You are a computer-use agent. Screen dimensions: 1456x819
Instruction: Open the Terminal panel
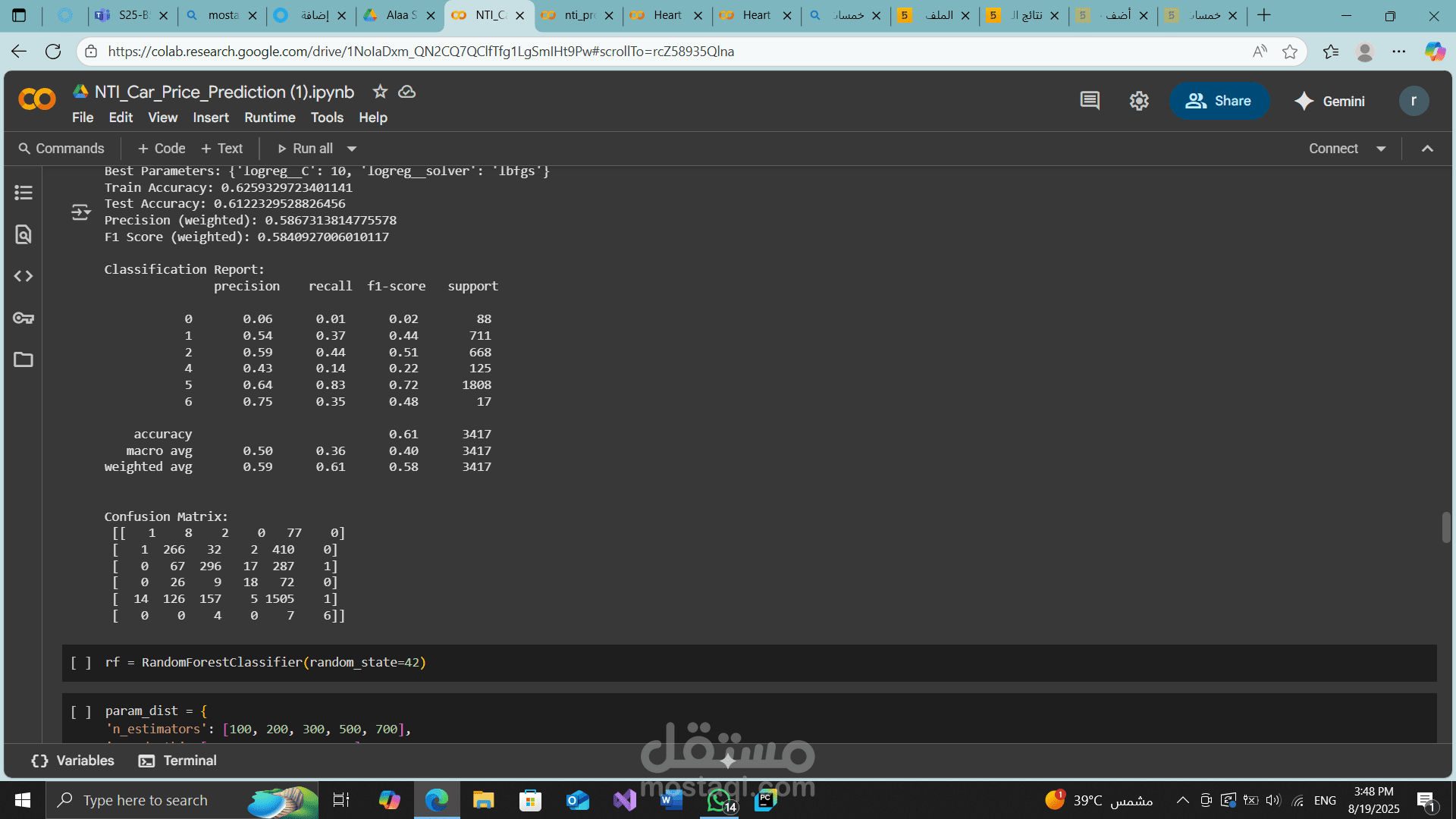[x=177, y=761]
